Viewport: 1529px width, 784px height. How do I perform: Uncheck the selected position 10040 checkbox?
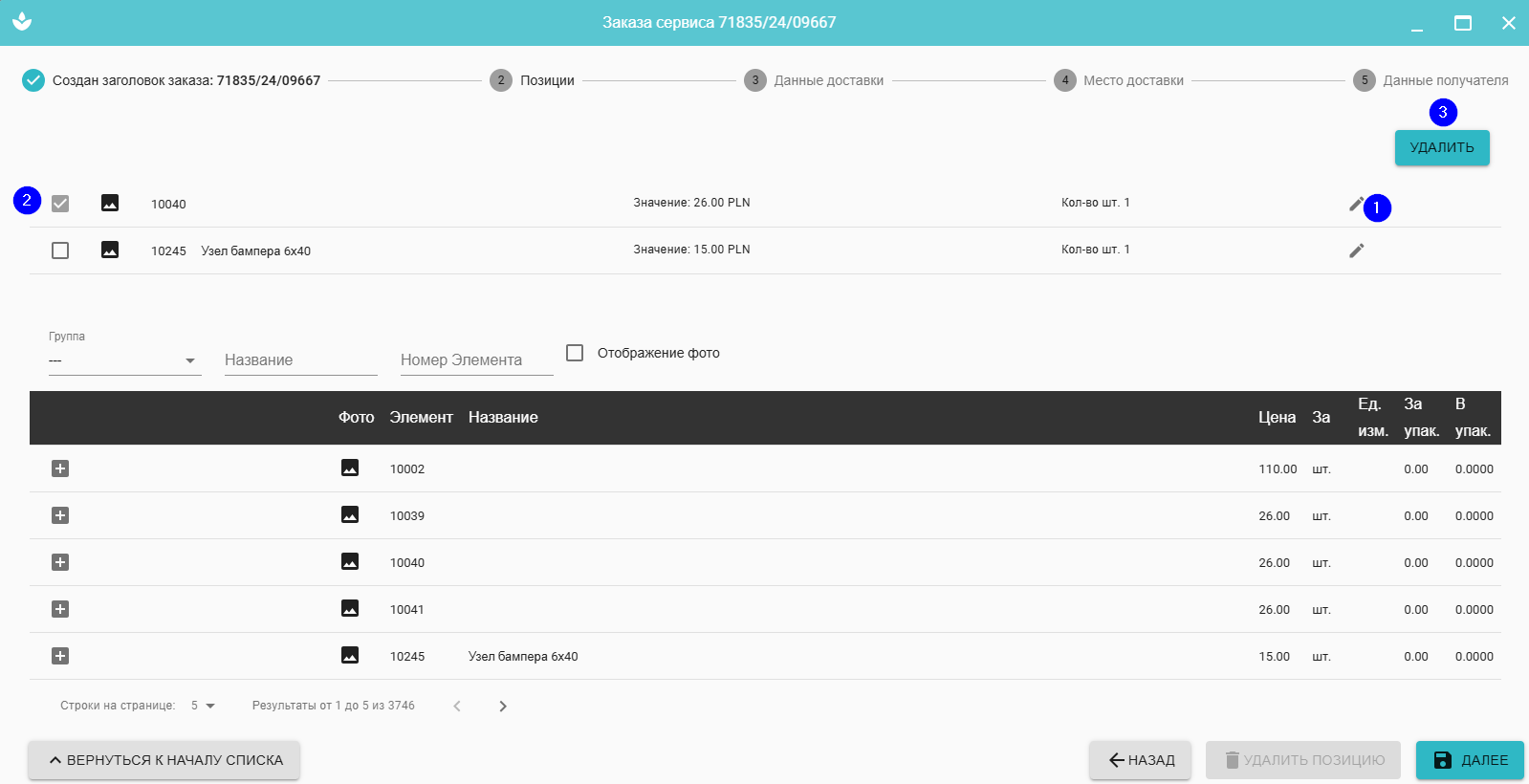pyautogui.click(x=60, y=204)
